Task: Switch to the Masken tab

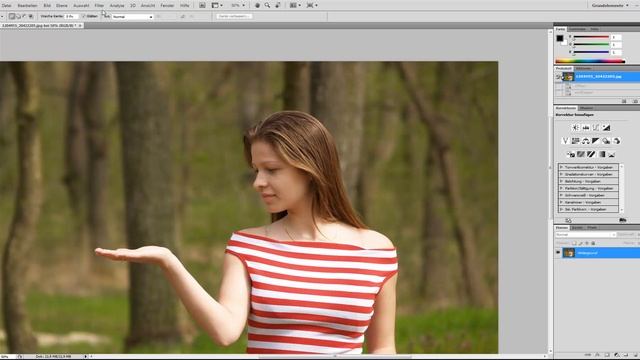Action: [x=587, y=108]
